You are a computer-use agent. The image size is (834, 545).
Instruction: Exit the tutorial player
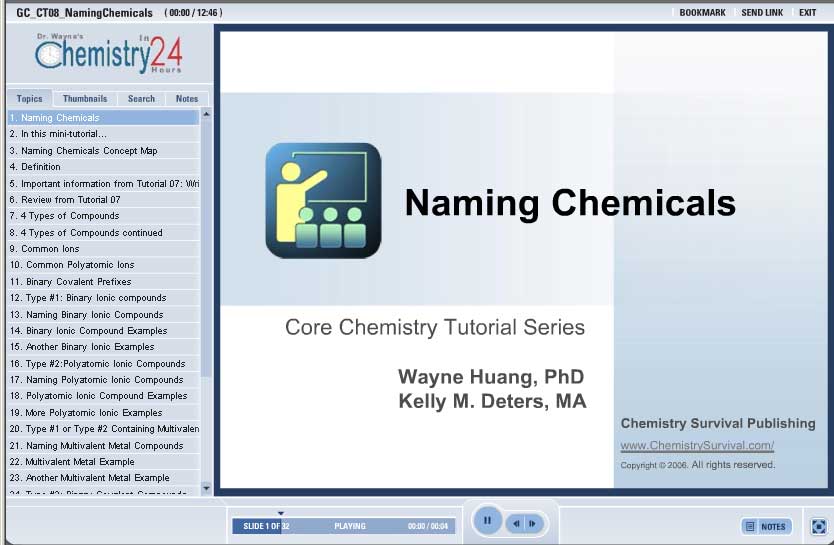[807, 13]
